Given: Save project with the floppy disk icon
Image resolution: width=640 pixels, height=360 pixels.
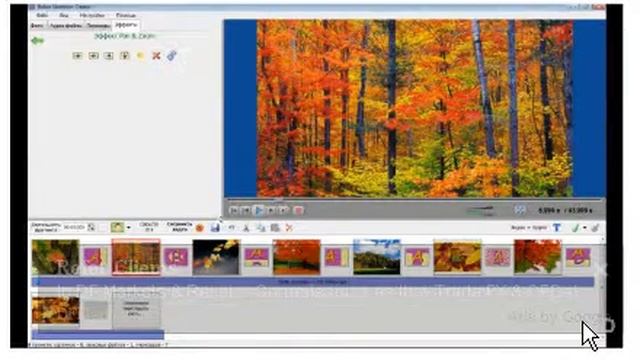Looking at the screenshot, I should (215, 228).
